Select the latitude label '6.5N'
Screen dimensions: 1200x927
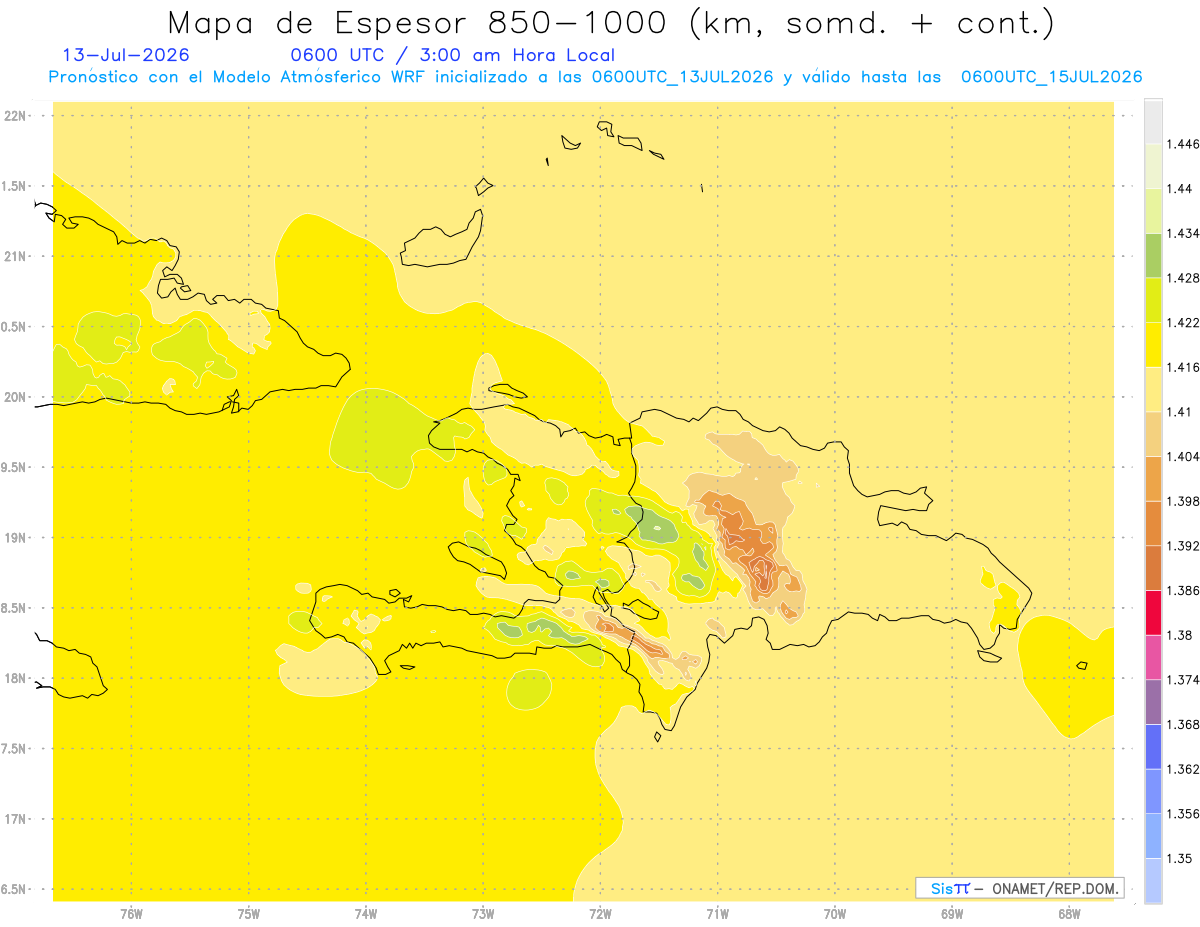15,890
